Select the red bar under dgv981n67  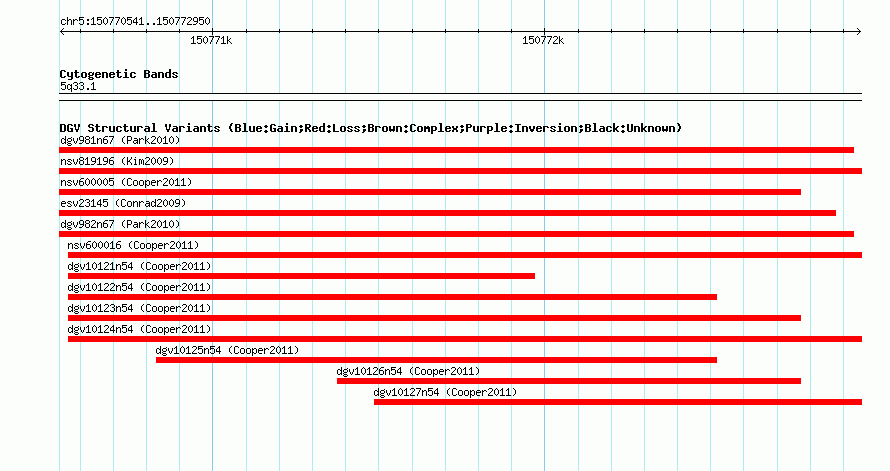pos(456,150)
